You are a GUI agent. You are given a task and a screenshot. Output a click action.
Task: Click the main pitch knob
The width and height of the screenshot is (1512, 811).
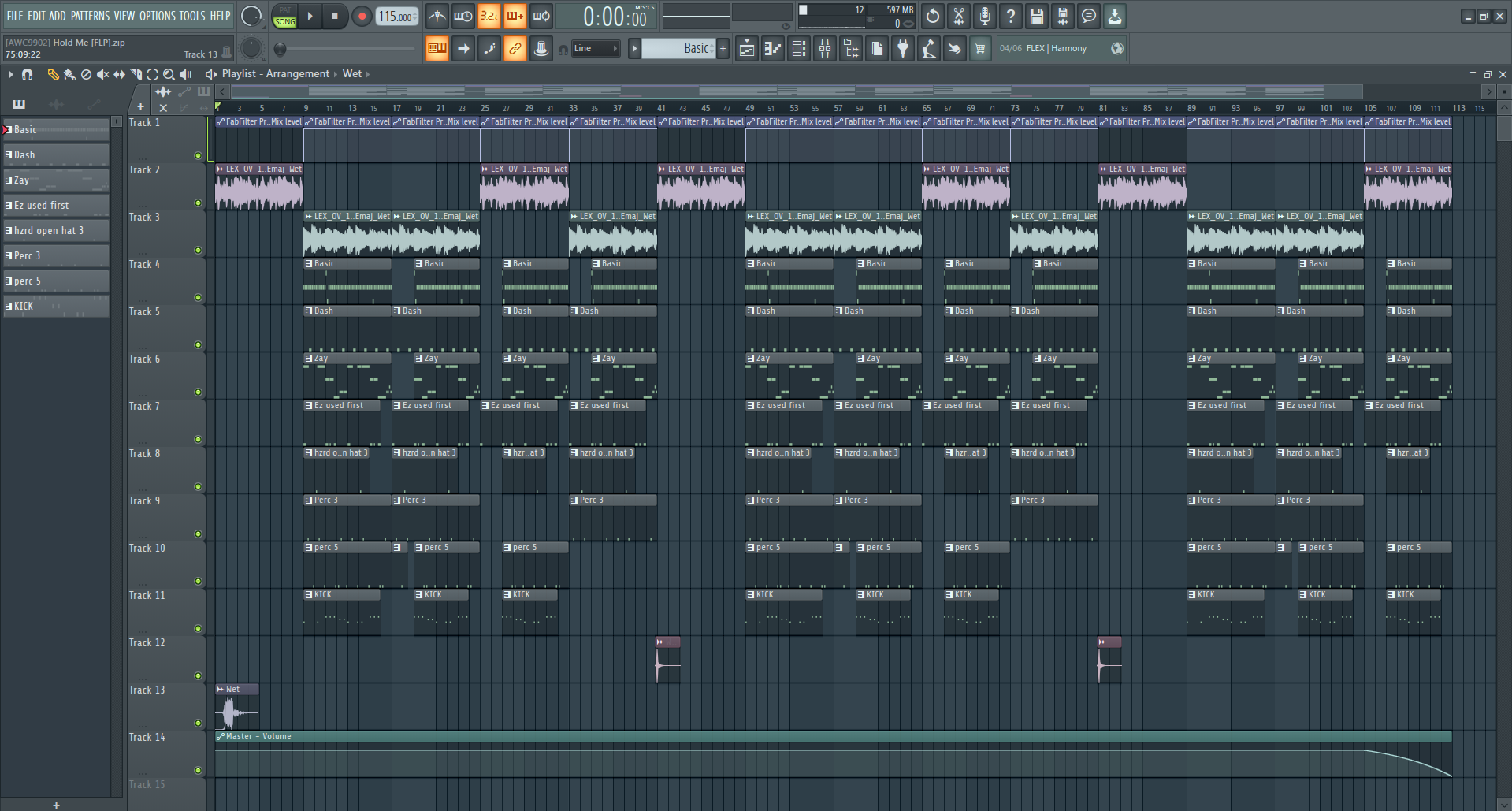(251, 49)
